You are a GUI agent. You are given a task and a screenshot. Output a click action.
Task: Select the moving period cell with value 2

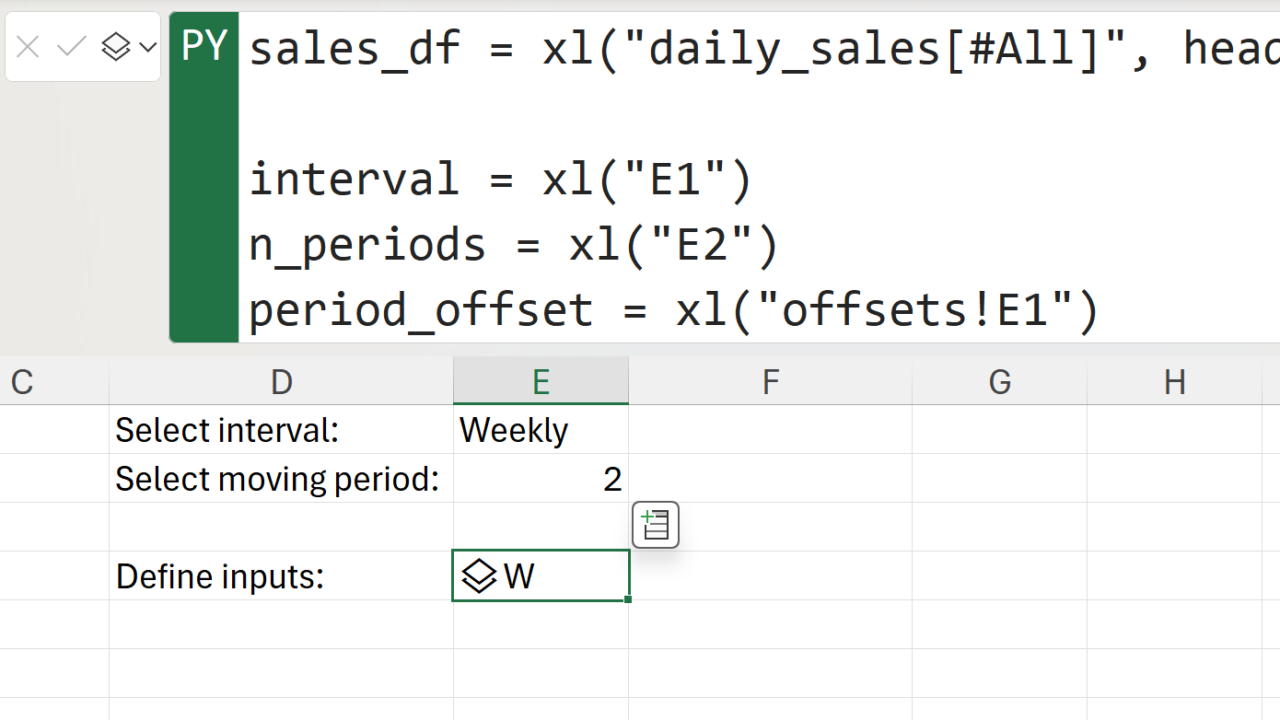pos(540,479)
